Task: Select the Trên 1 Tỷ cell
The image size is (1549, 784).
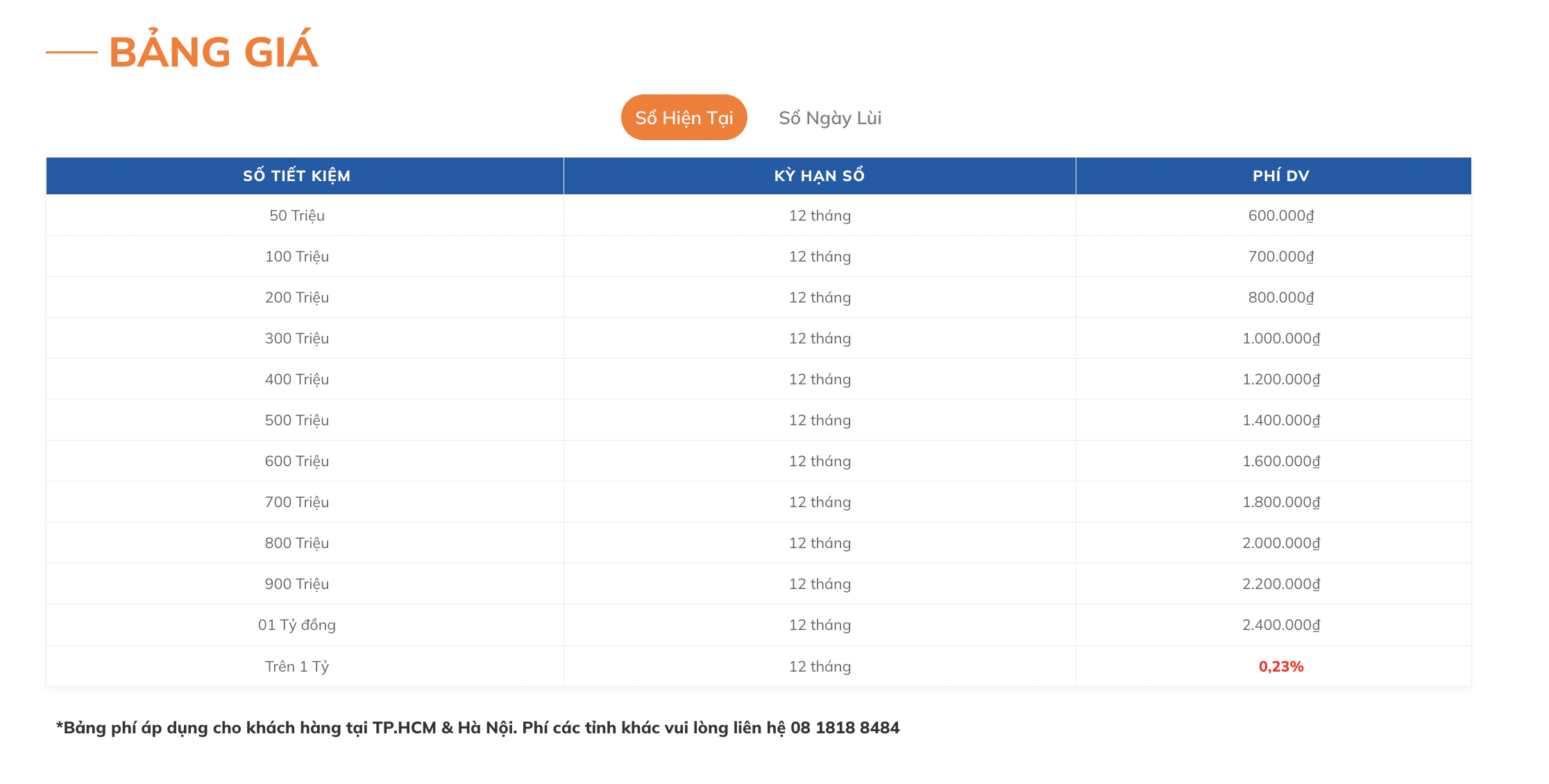Action: 297,667
